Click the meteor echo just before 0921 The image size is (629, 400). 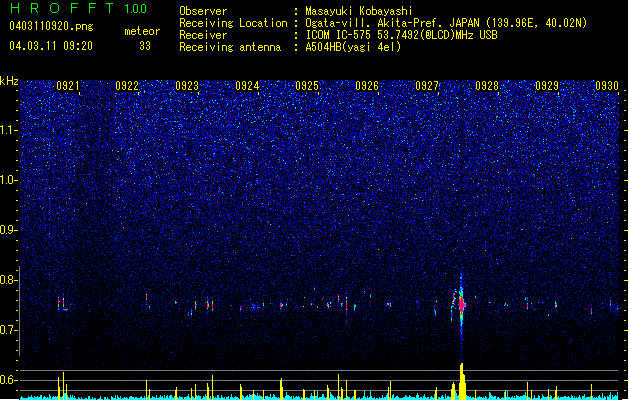[x=61, y=303]
